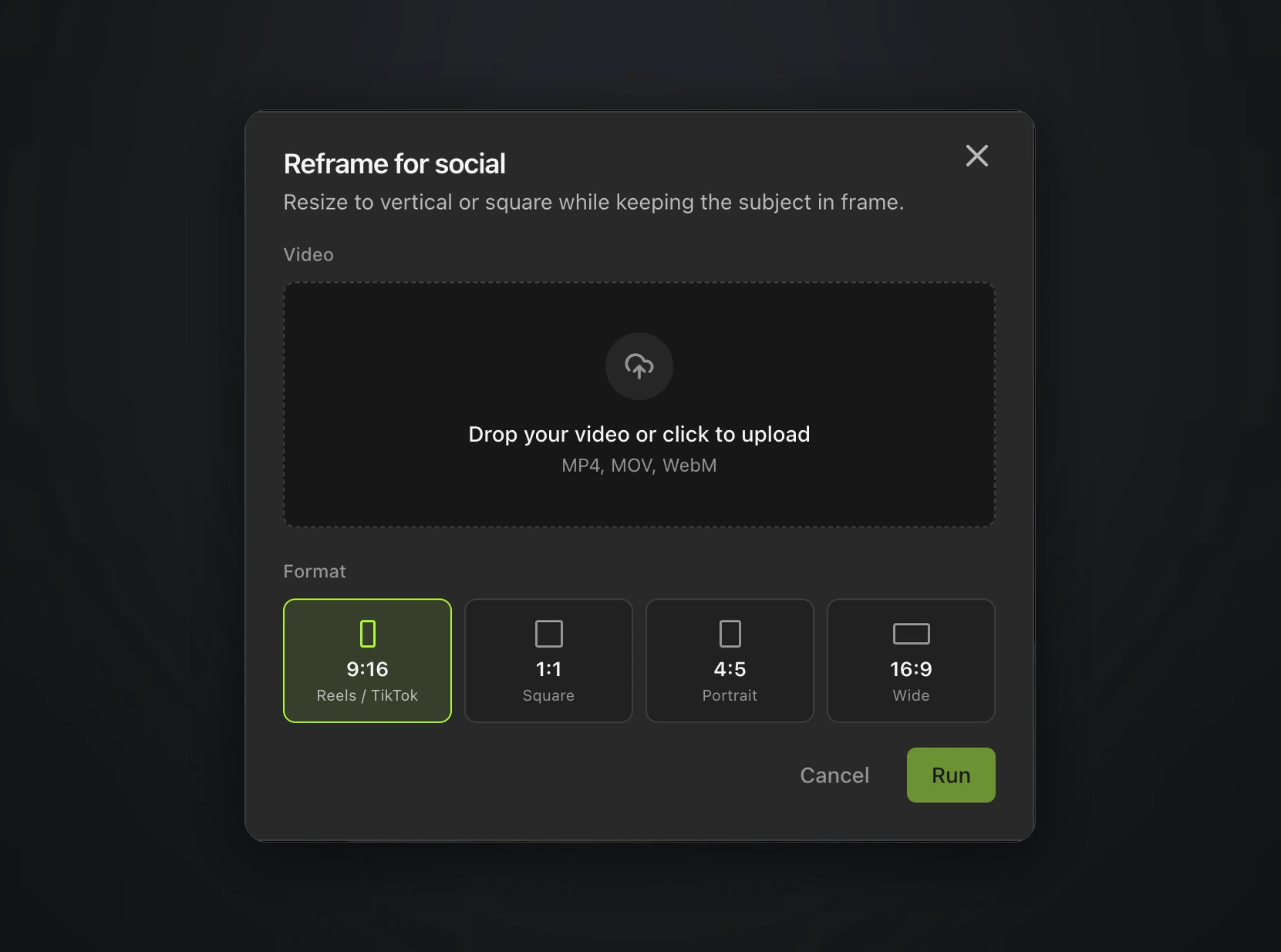Image resolution: width=1281 pixels, height=952 pixels.
Task: Pick the 4:5 Portrait format
Action: pyautogui.click(x=730, y=661)
